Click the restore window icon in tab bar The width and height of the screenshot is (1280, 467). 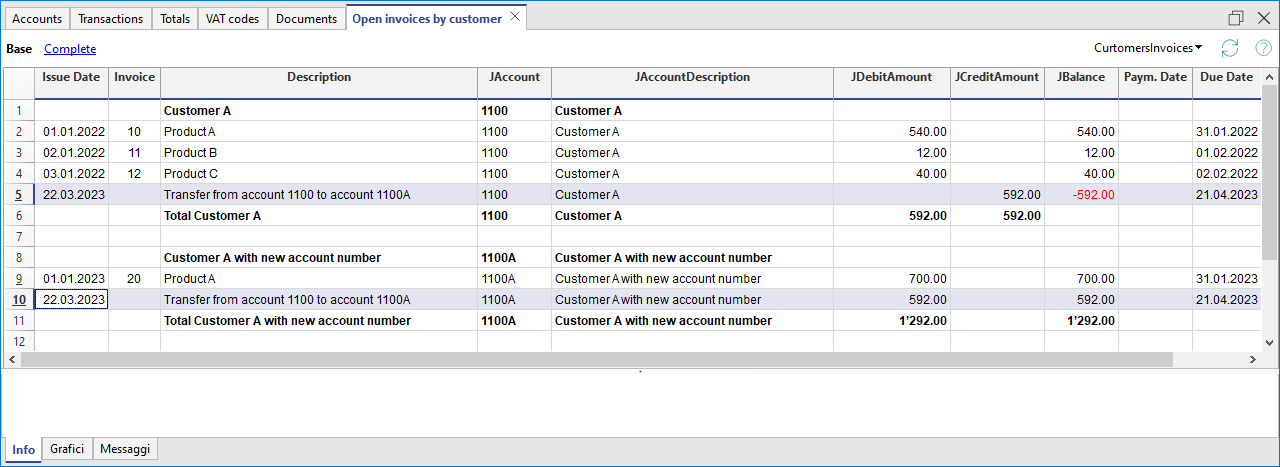coord(1236,18)
